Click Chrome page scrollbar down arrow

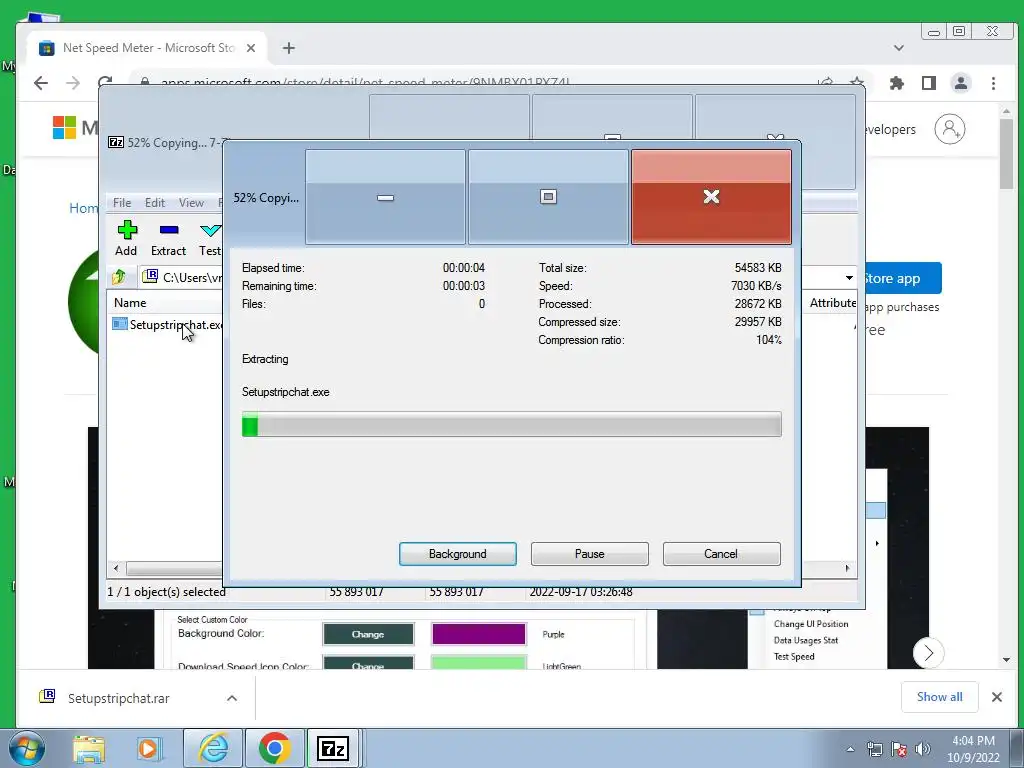[1006, 660]
